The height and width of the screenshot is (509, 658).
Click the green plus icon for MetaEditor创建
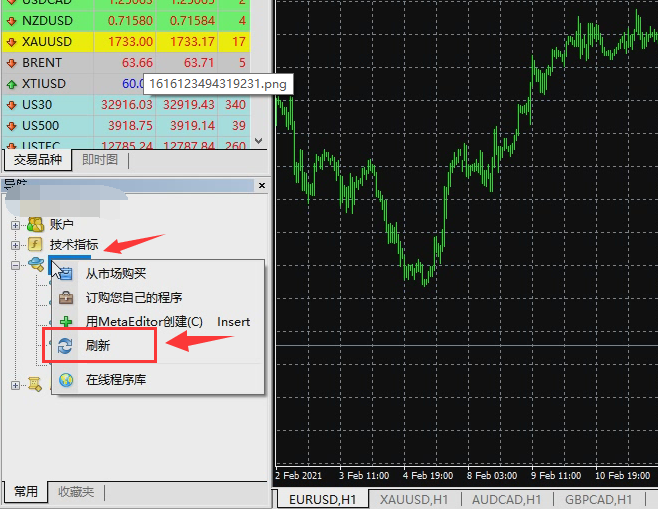66,322
